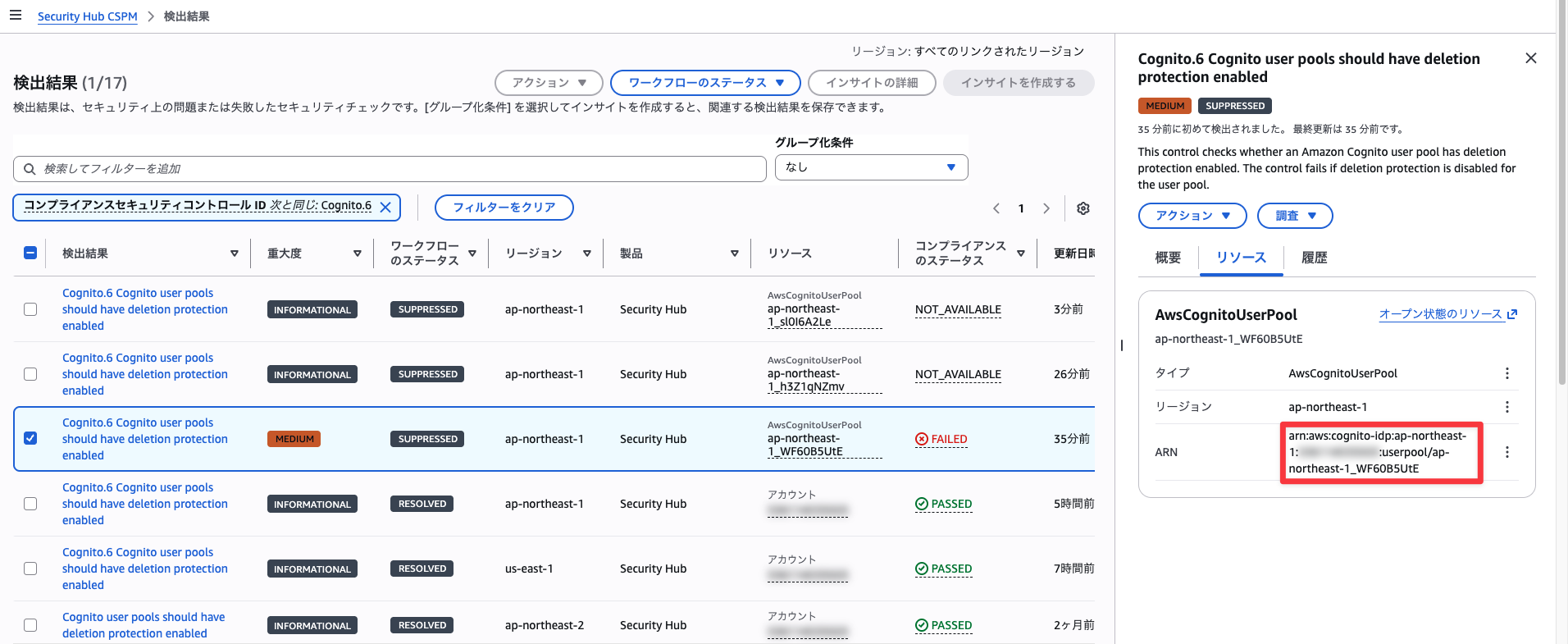Click SUPPRESSED badge in details panel
The width and height of the screenshot is (1568, 644).
point(1235,106)
